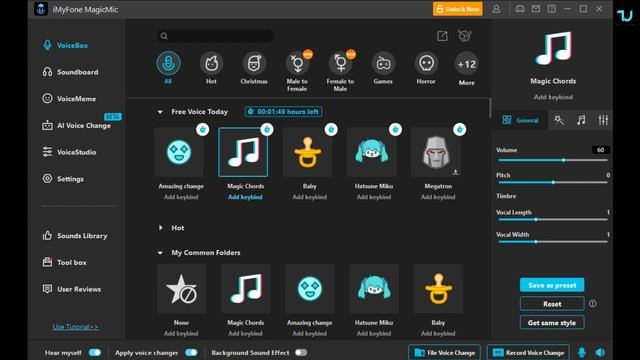Switch to the magic wand effects tab

(x=559, y=120)
